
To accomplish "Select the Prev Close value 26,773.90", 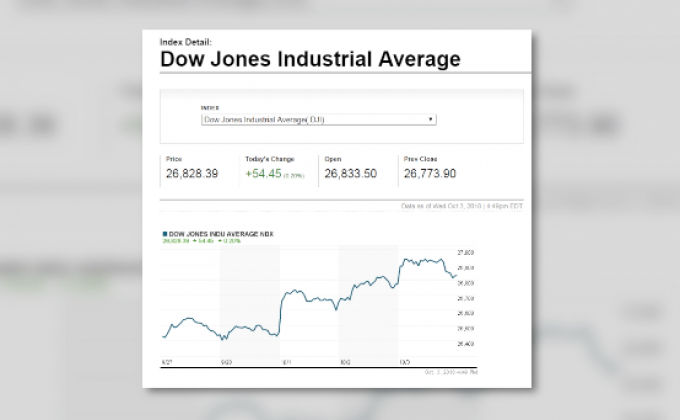I will coord(430,174).
